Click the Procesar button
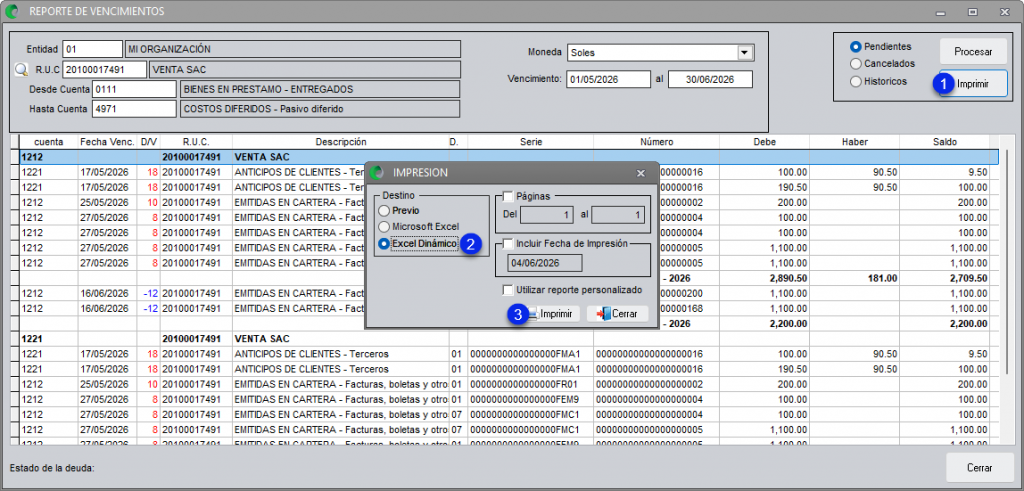The width and height of the screenshot is (1024, 491). (973, 52)
